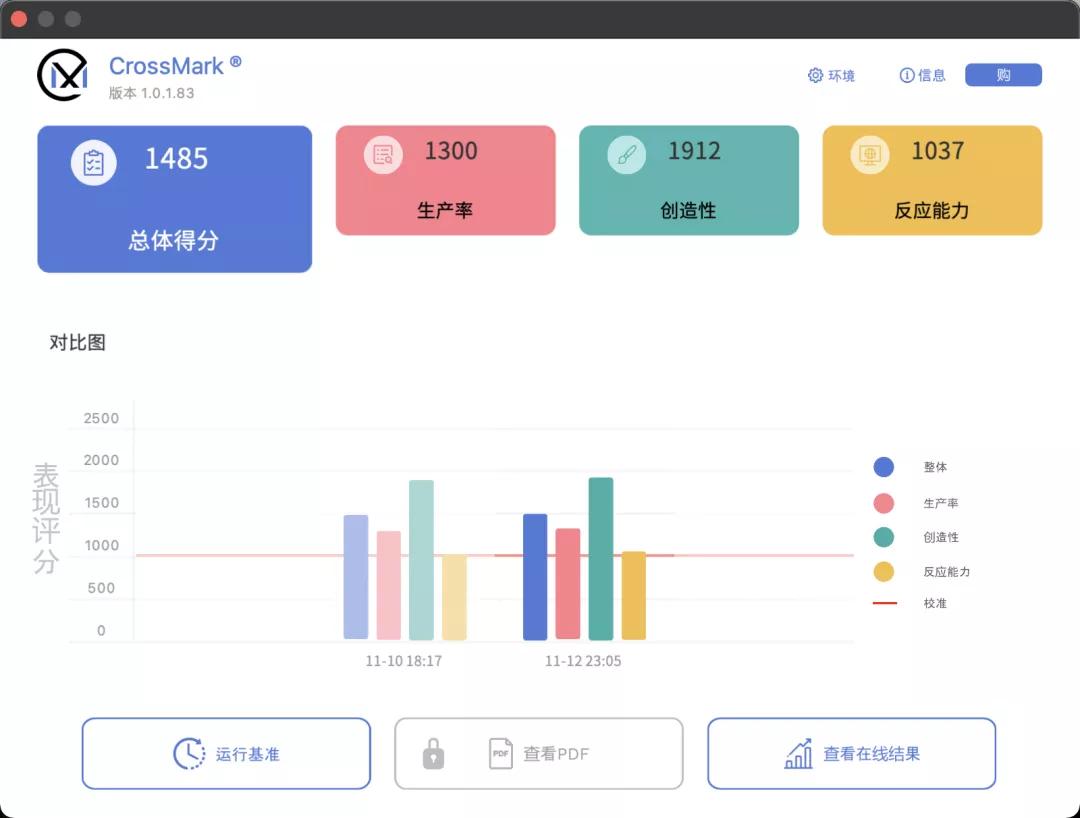
Task: Click the stopwatch icon on the 反应能力 card
Action: point(868,155)
